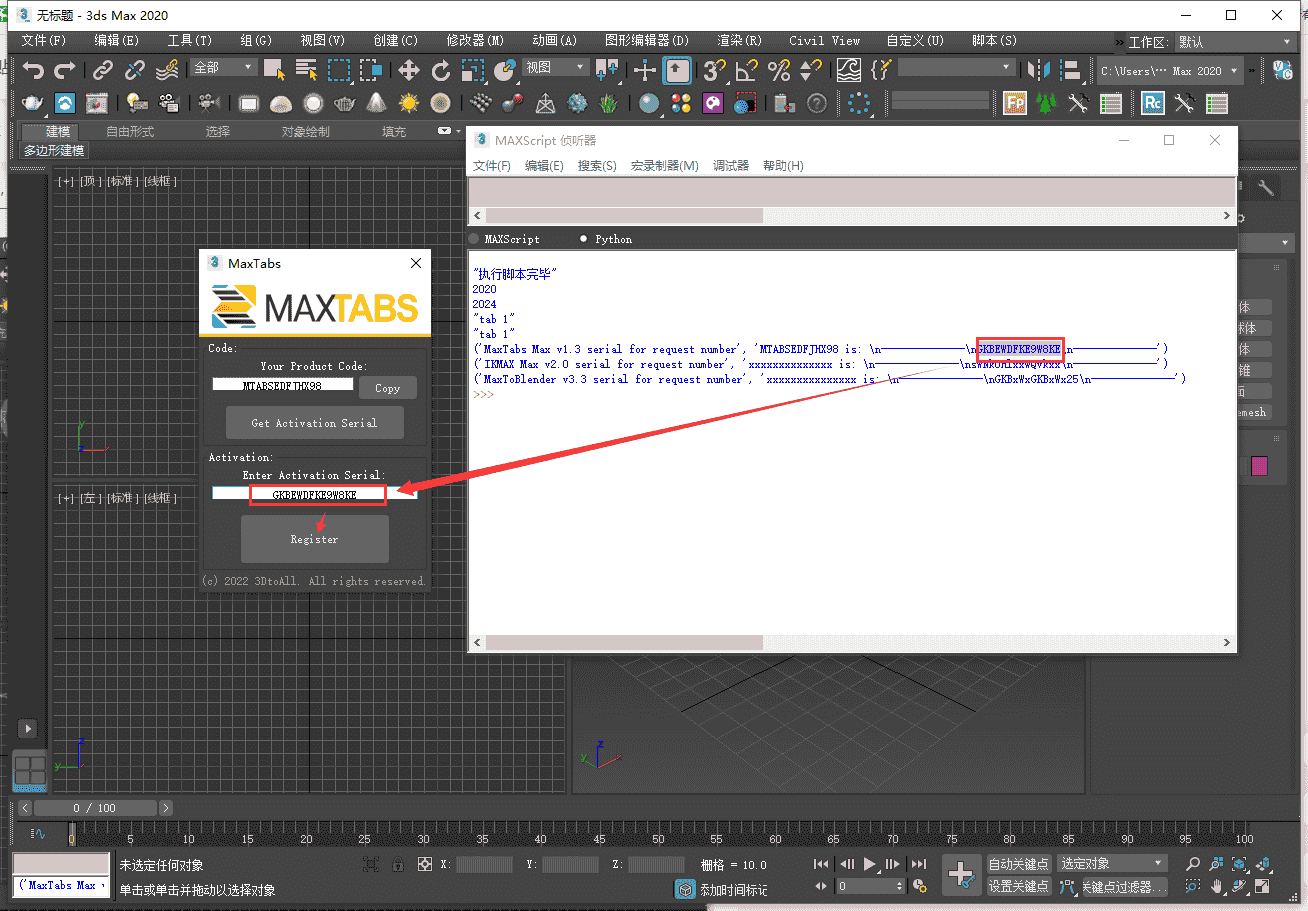Viewport: 1308px width, 911px height.
Task: Click the Forest Pack FP icon
Action: (x=1015, y=103)
